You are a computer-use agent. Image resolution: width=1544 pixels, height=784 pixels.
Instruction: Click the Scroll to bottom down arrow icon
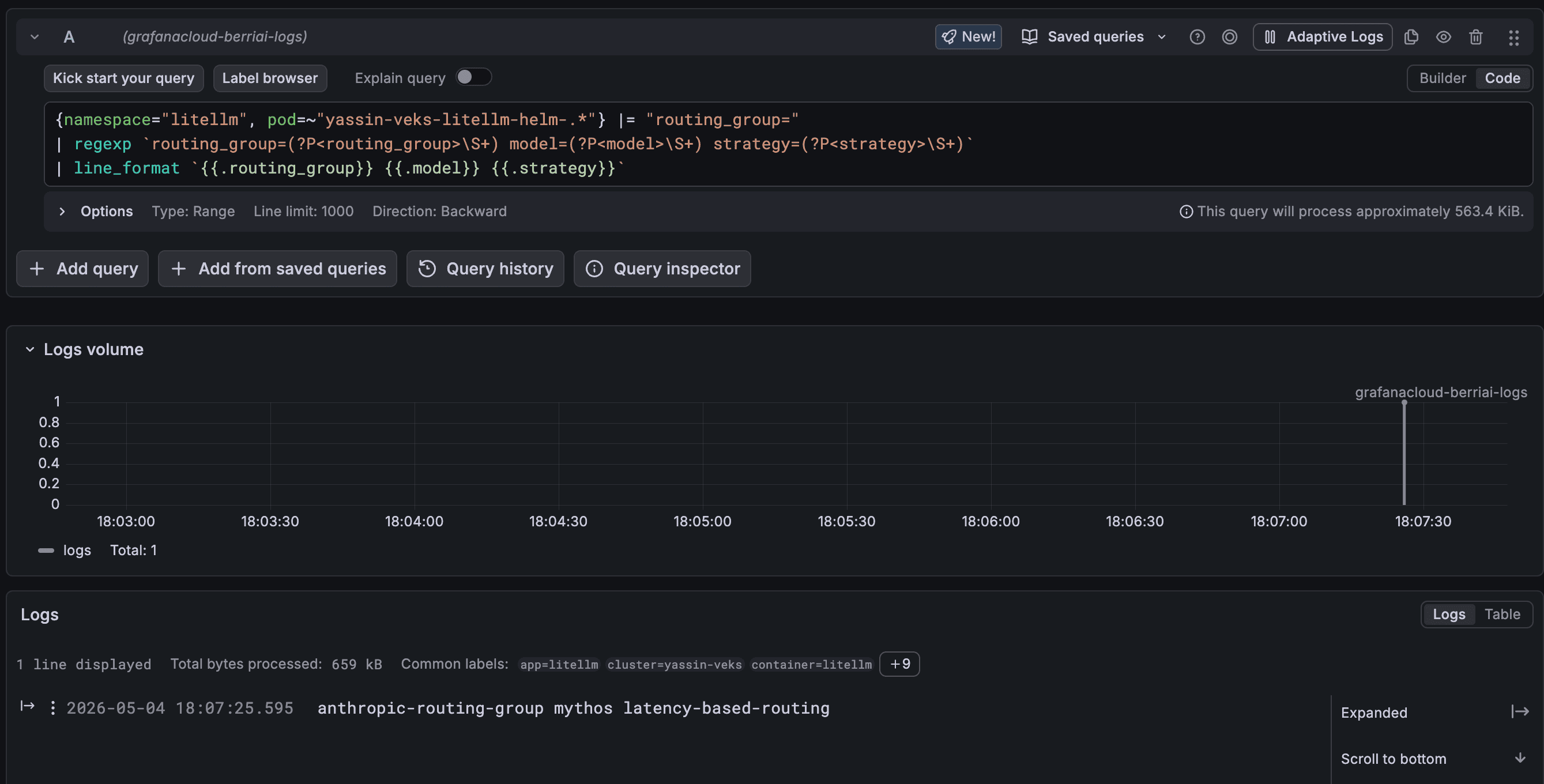pyautogui.click(x=1520, y=758)
